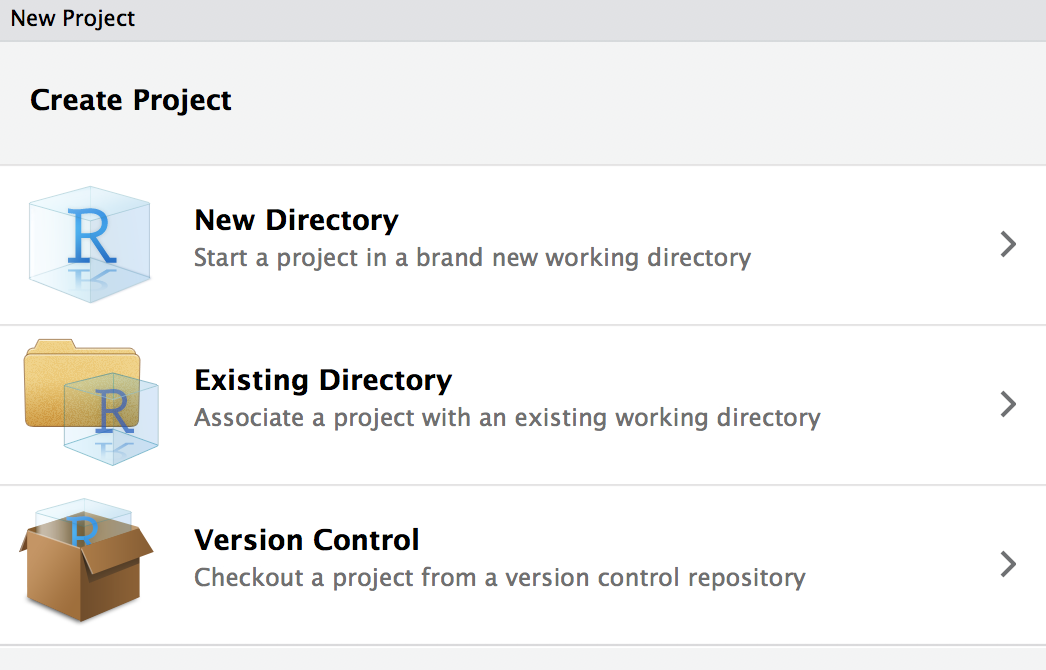Click the New Directory R cube icon

click(90, 245)
